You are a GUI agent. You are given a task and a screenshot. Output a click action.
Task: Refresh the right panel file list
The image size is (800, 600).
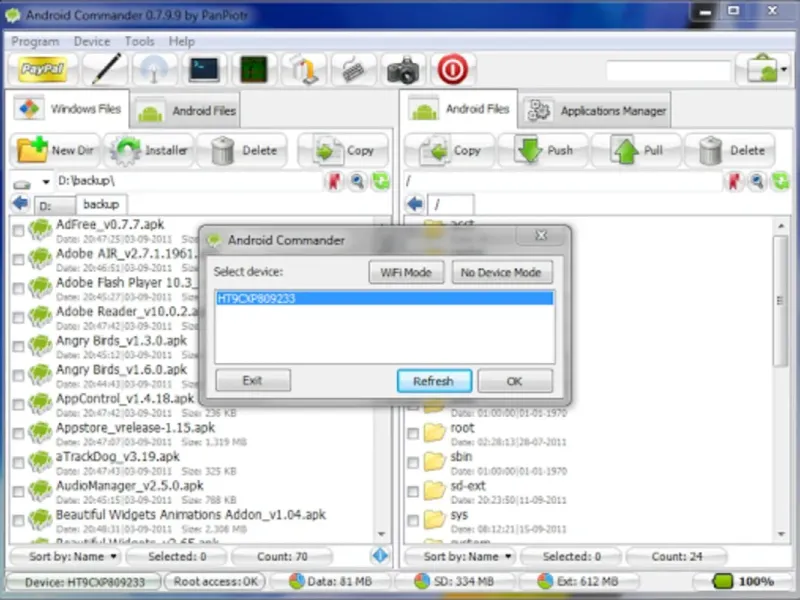pos(781,181)
